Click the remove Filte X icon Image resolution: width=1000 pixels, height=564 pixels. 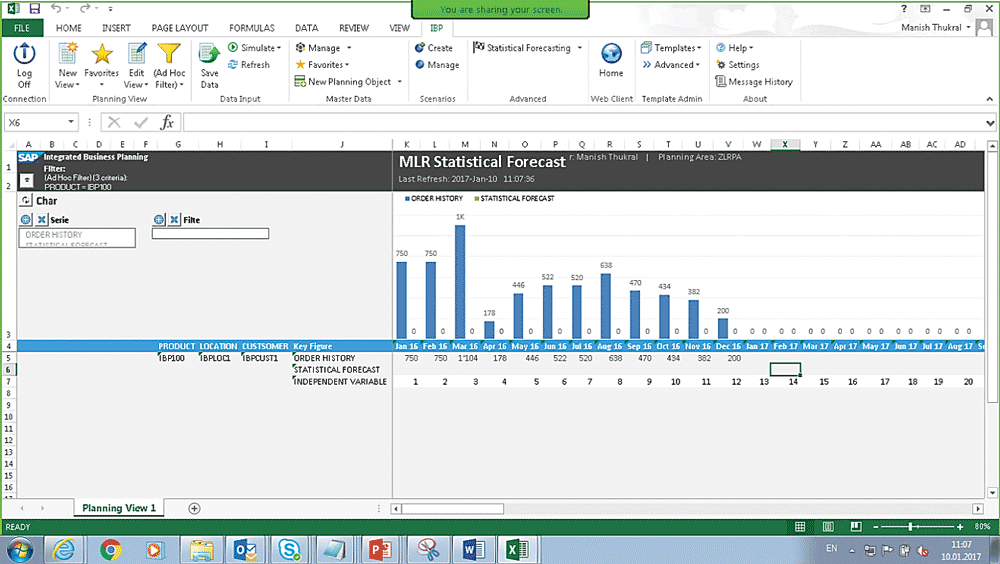174,219
